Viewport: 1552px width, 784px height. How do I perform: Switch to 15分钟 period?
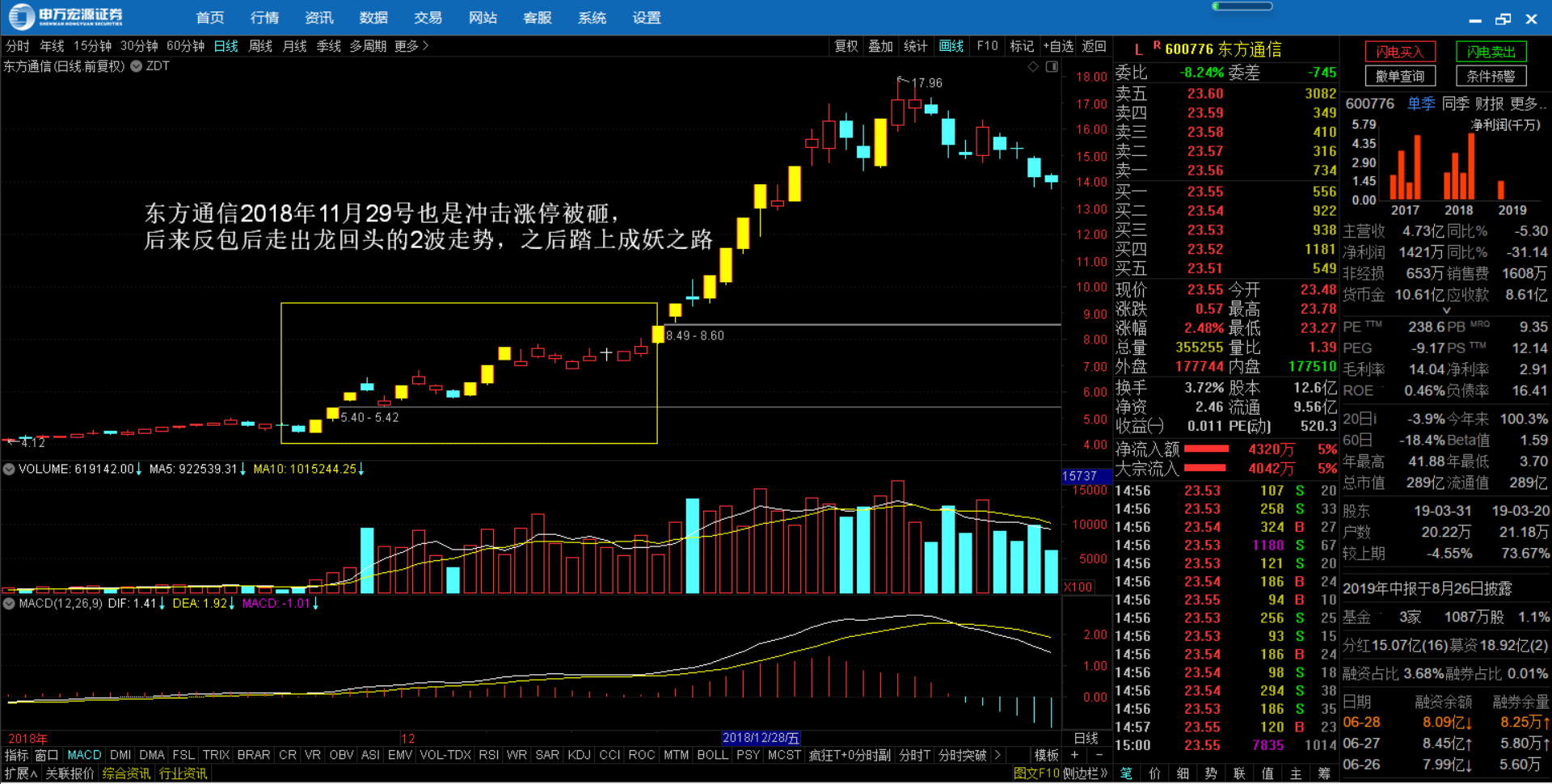(x=92, y=46)
